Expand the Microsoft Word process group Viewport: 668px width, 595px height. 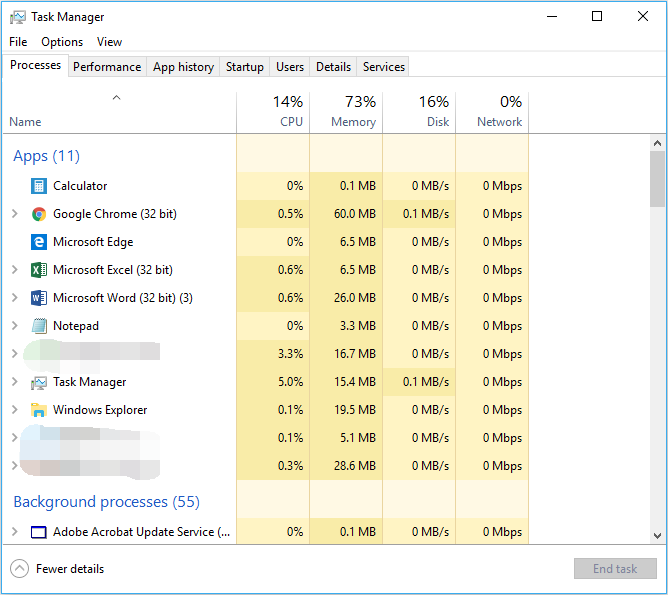(x=14, y=298)
